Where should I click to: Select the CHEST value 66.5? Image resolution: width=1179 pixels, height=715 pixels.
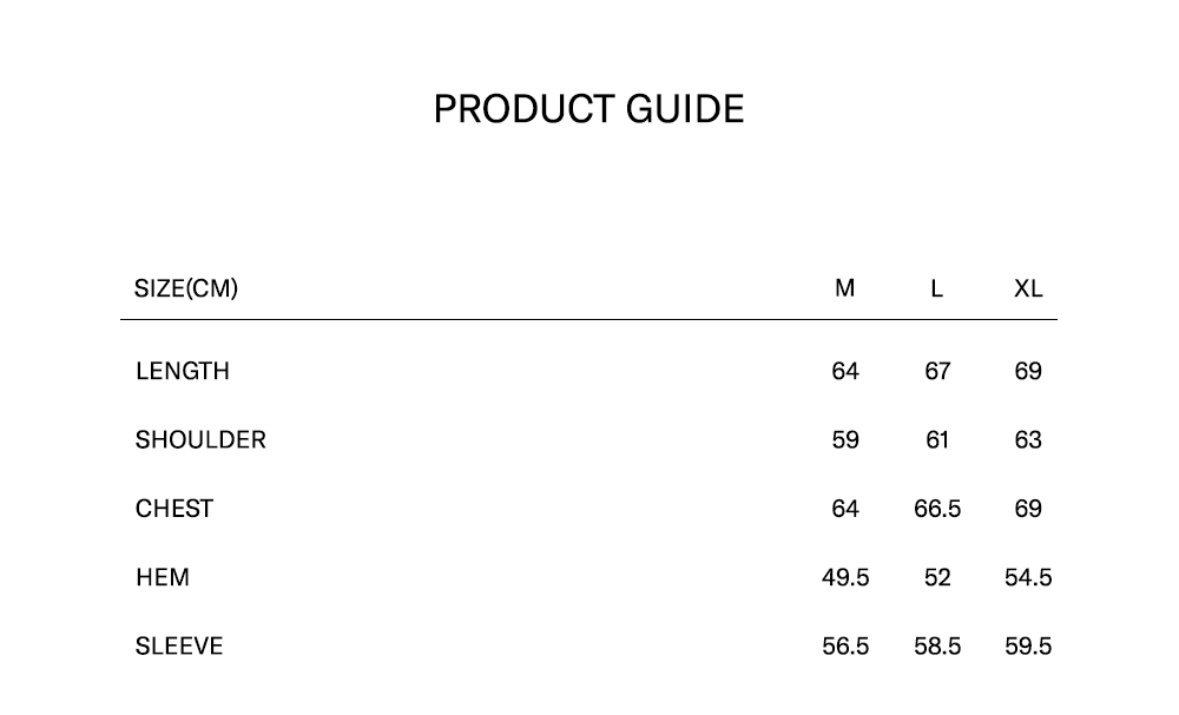pos(937,509)
